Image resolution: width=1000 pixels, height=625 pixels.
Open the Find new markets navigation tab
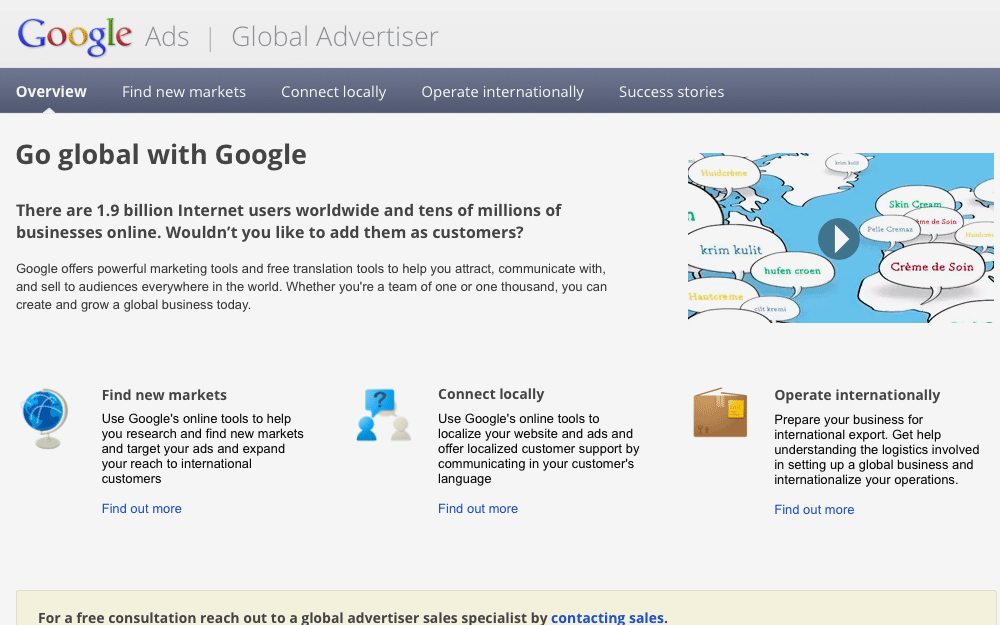(x=184, y=91)
